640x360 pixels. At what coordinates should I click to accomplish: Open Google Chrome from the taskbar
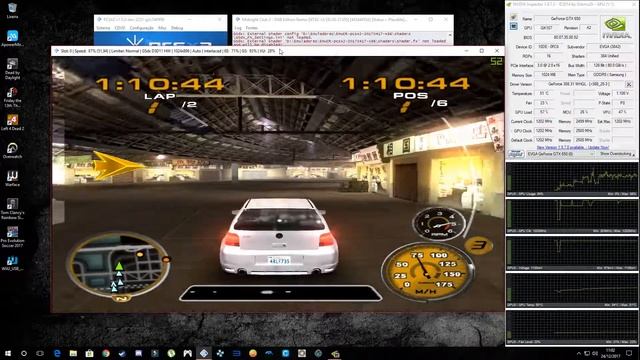[106, 353]
